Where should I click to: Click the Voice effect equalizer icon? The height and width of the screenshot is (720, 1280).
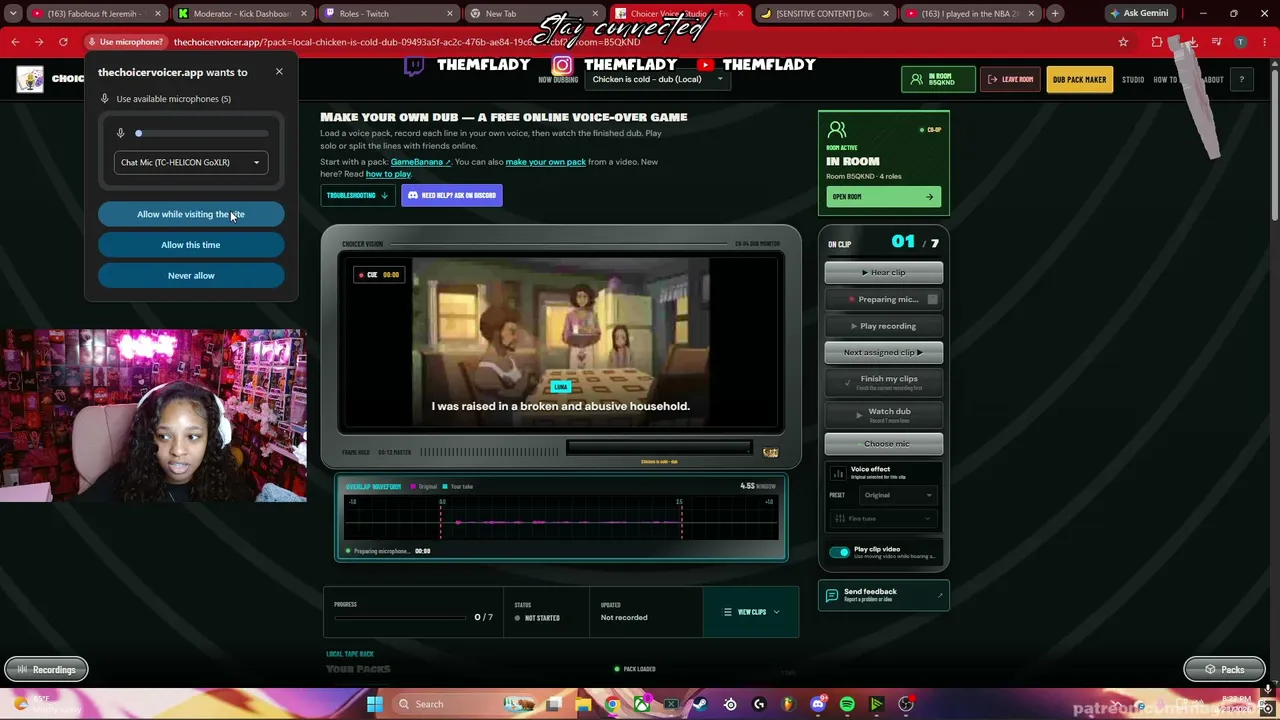pyautogui.click(x=838, y=472)
